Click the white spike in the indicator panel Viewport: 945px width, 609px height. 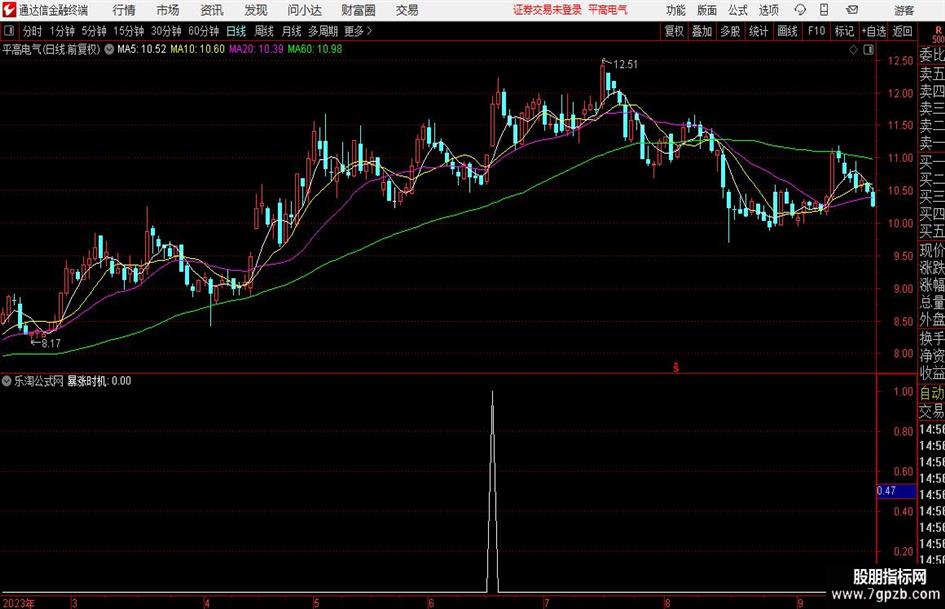pyautogui.click(x=492, y=491)
